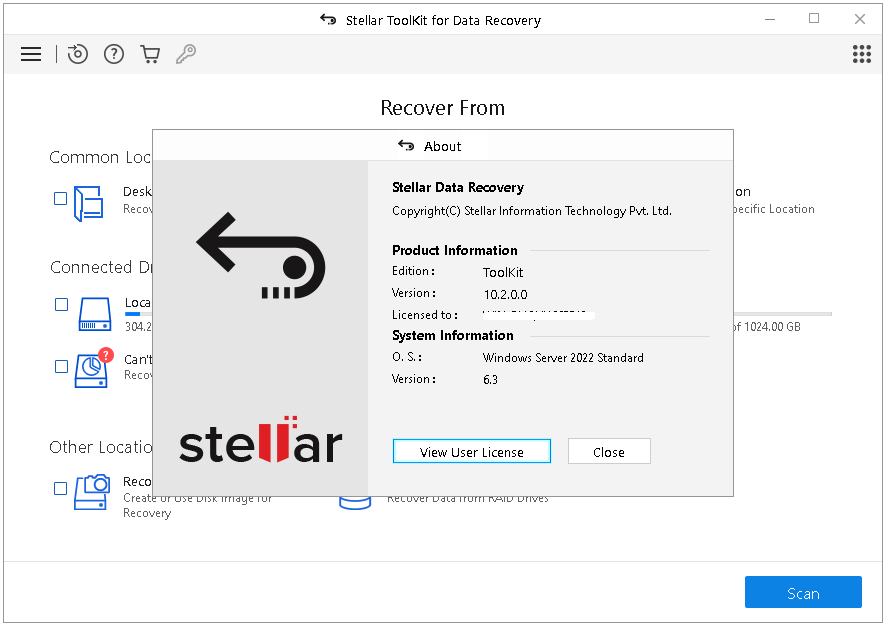Image resolution: width=885 pixels, height=624 pixels.
Task: Click the drive capacity usage bar
Action: point(783,314)
